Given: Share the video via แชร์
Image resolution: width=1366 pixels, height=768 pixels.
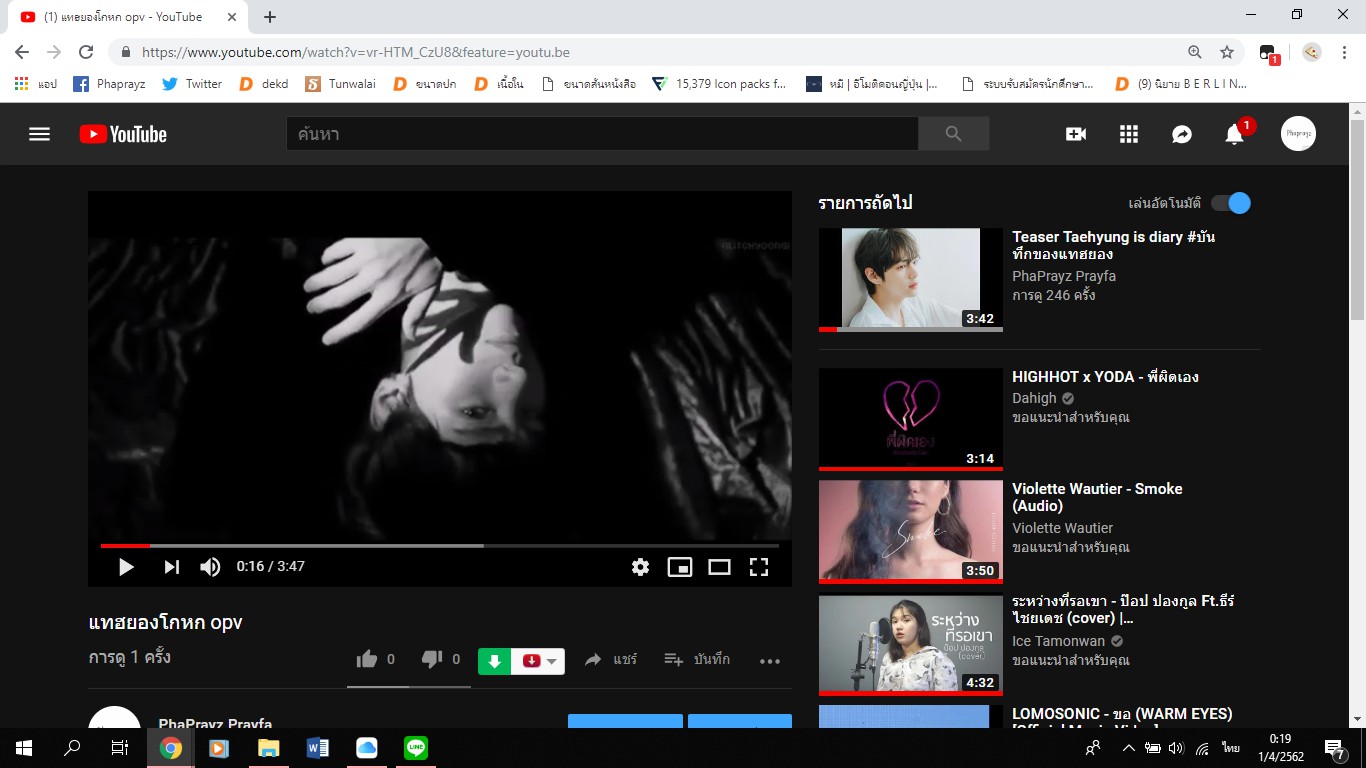Looking at the screenshot, I should pos(610,659).
